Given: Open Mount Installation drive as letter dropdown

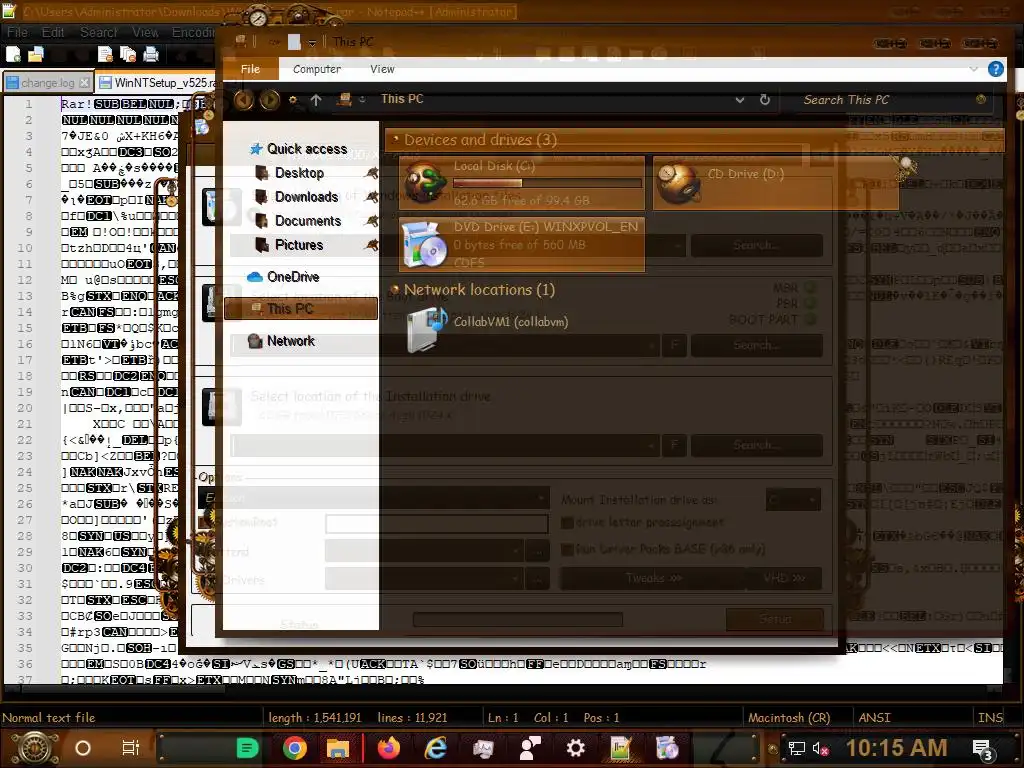Looking at the screenshot, I should [793, 500].
